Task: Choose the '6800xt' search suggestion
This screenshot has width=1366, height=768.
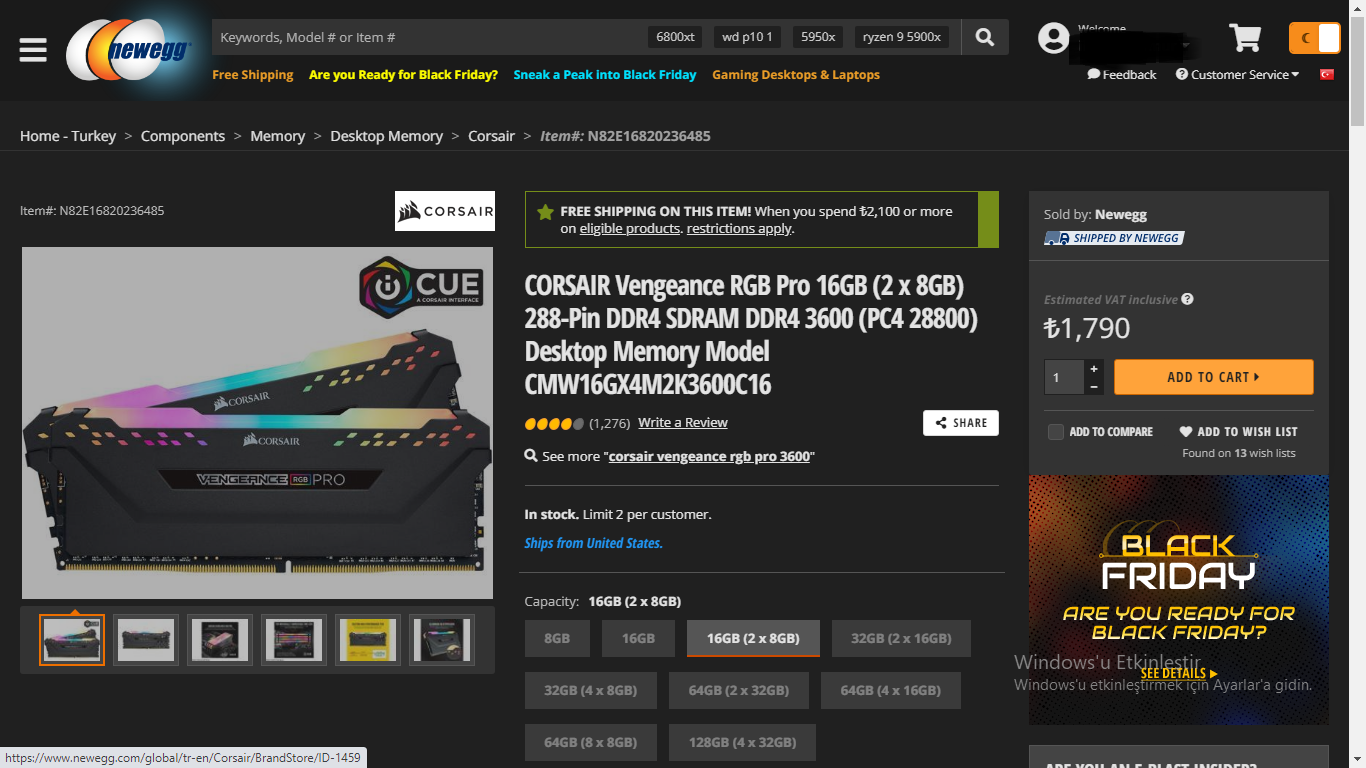Action: tap(676, 37)
